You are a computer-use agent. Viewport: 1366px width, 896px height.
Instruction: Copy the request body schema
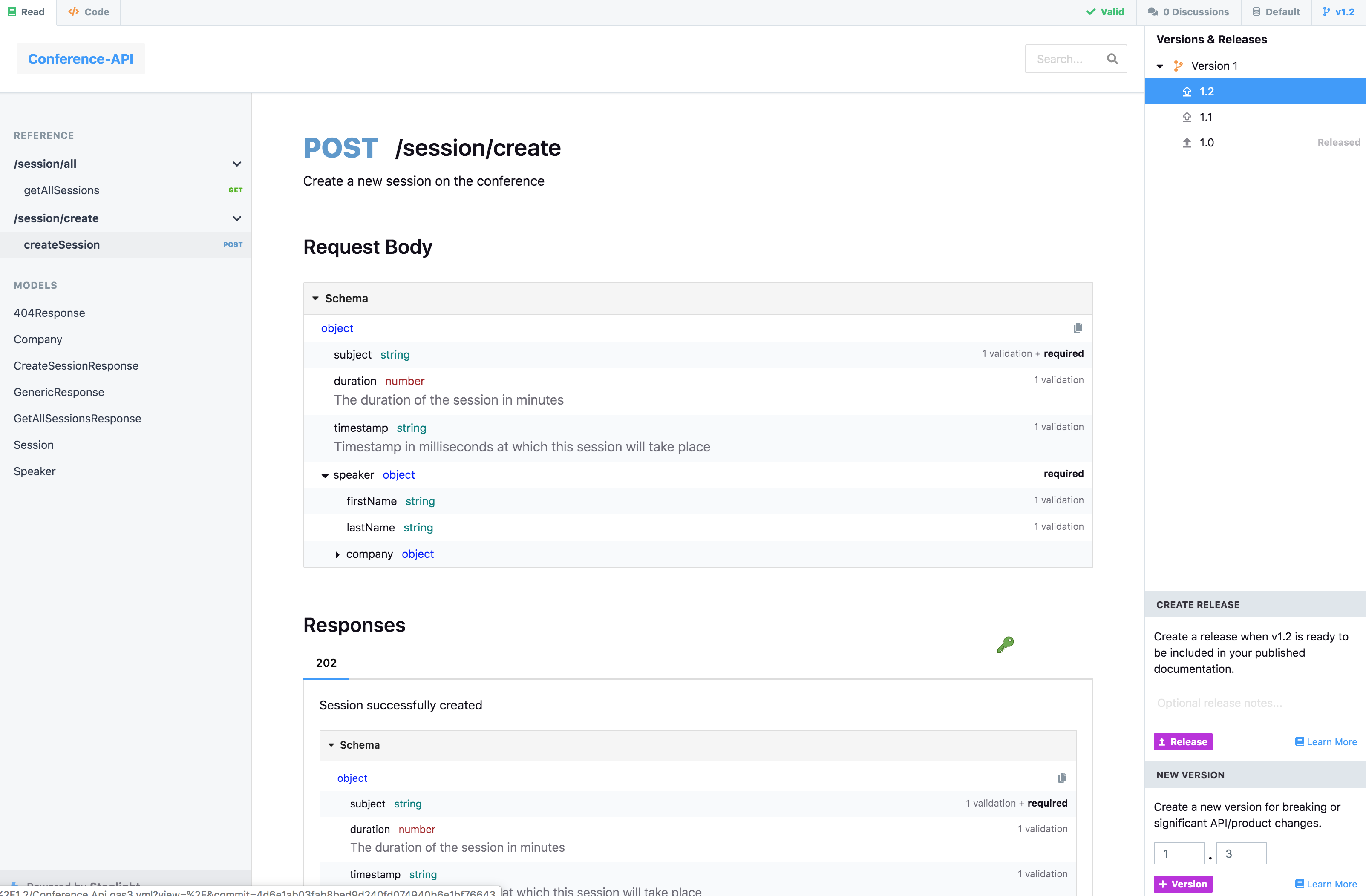(x=1078, y=327)
